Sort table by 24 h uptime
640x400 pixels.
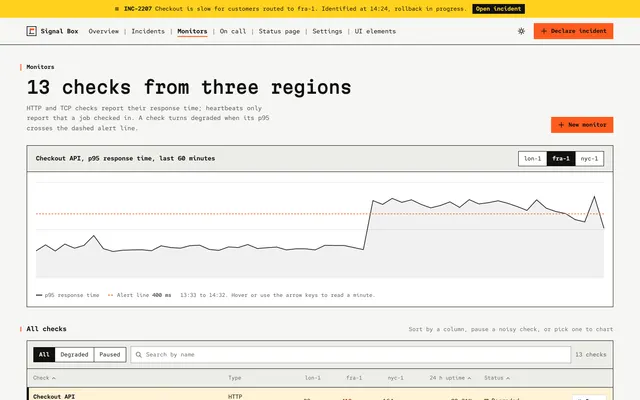click(x=450, y=378)
